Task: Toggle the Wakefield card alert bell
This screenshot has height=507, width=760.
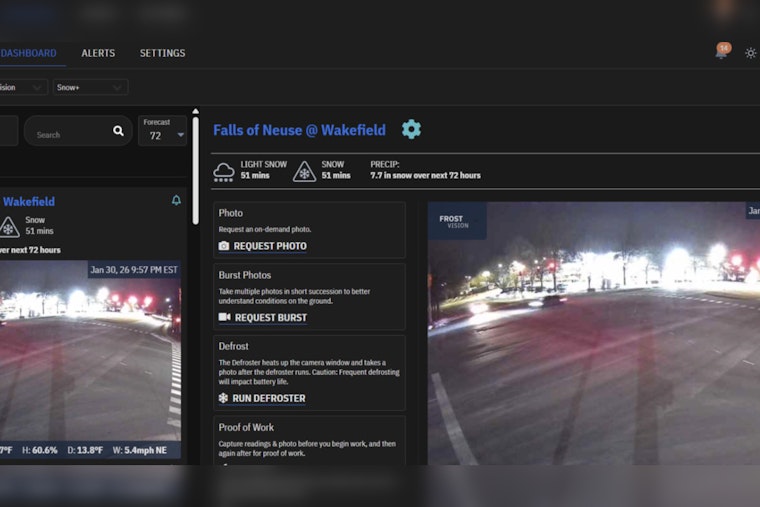Action: [176, 200]
